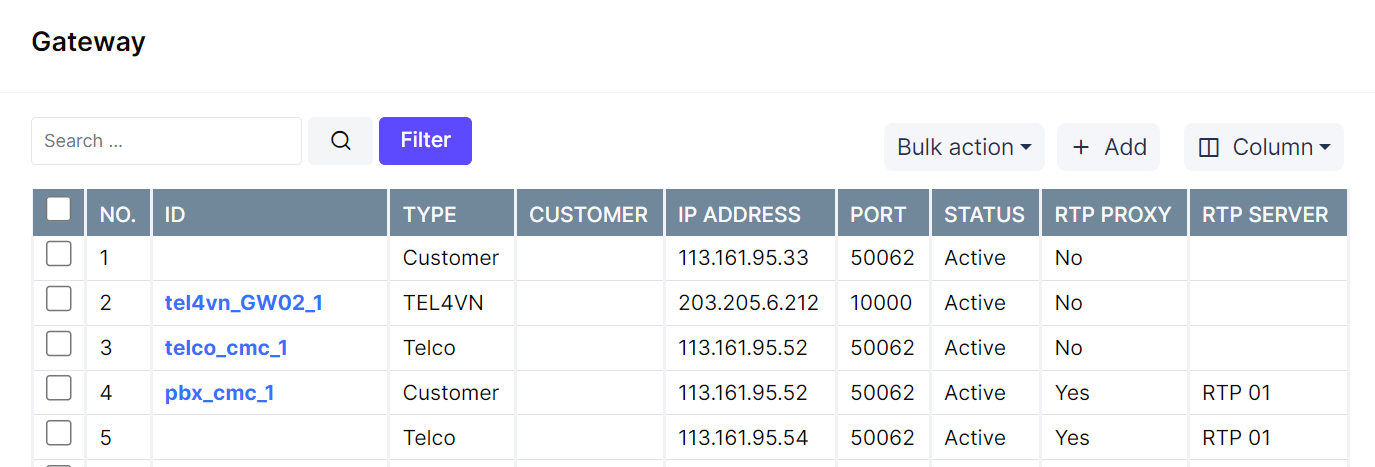The width and height of the screenshot is (1375, 467).
Task: Click the Filter button
Action: click(x=425, y=141)
